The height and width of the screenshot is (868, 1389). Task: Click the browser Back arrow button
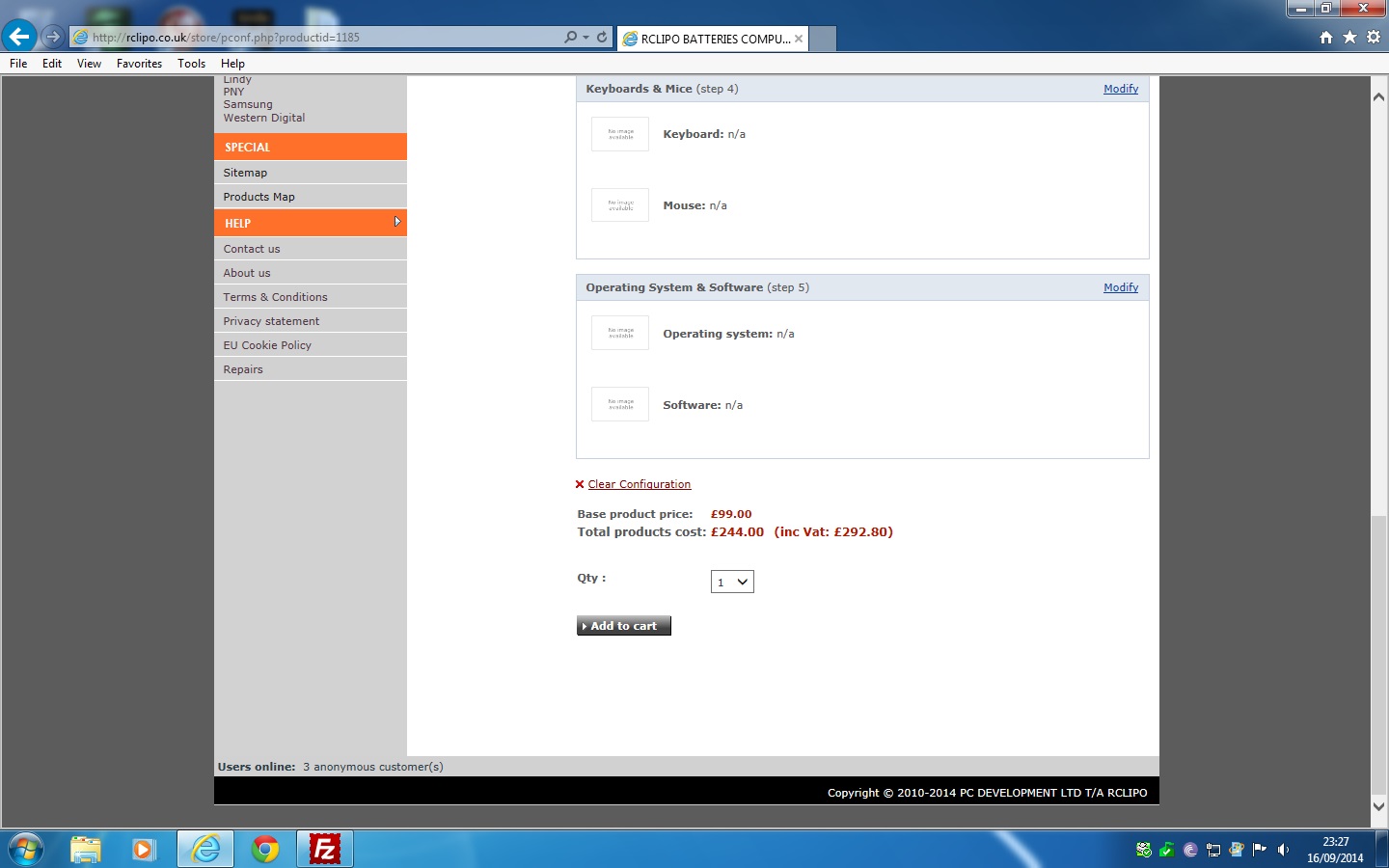(x=19, y=37)
